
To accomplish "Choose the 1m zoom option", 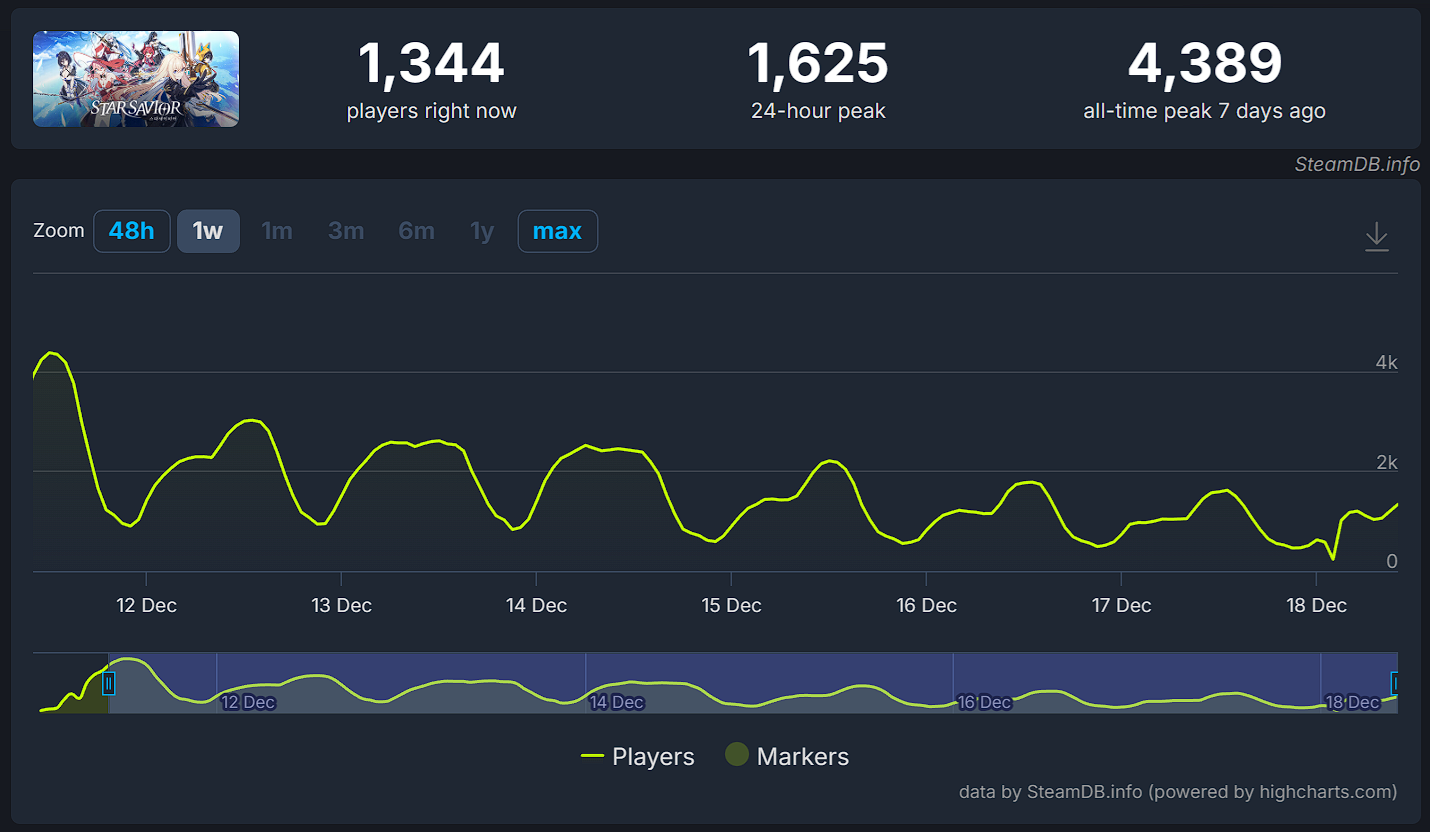I will (x=277, y=231).
